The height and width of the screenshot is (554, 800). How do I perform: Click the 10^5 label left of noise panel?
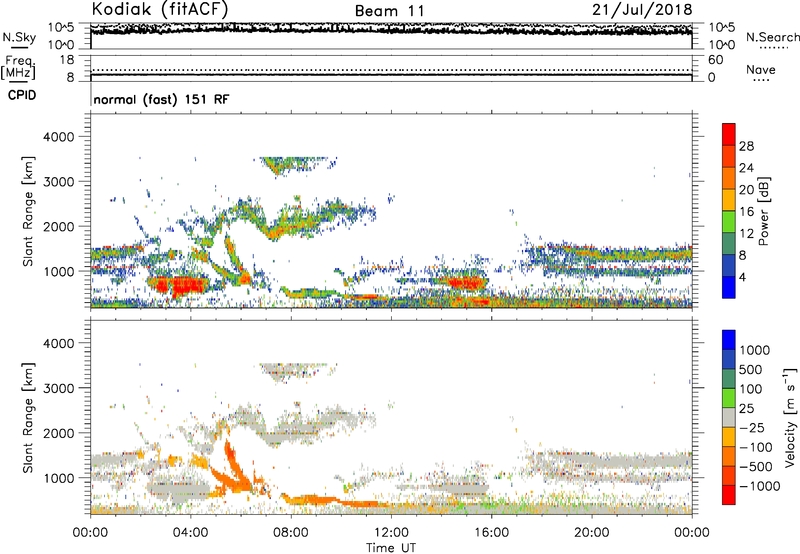(61, 27)
